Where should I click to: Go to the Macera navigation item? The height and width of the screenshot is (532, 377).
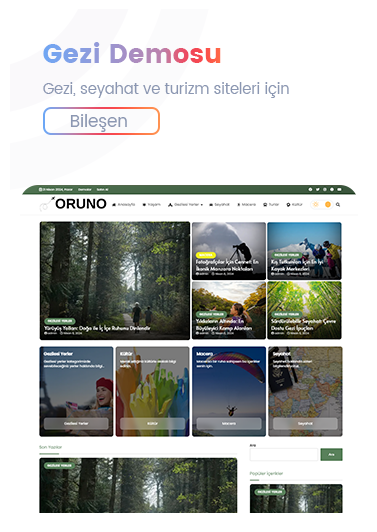point(246,205)
